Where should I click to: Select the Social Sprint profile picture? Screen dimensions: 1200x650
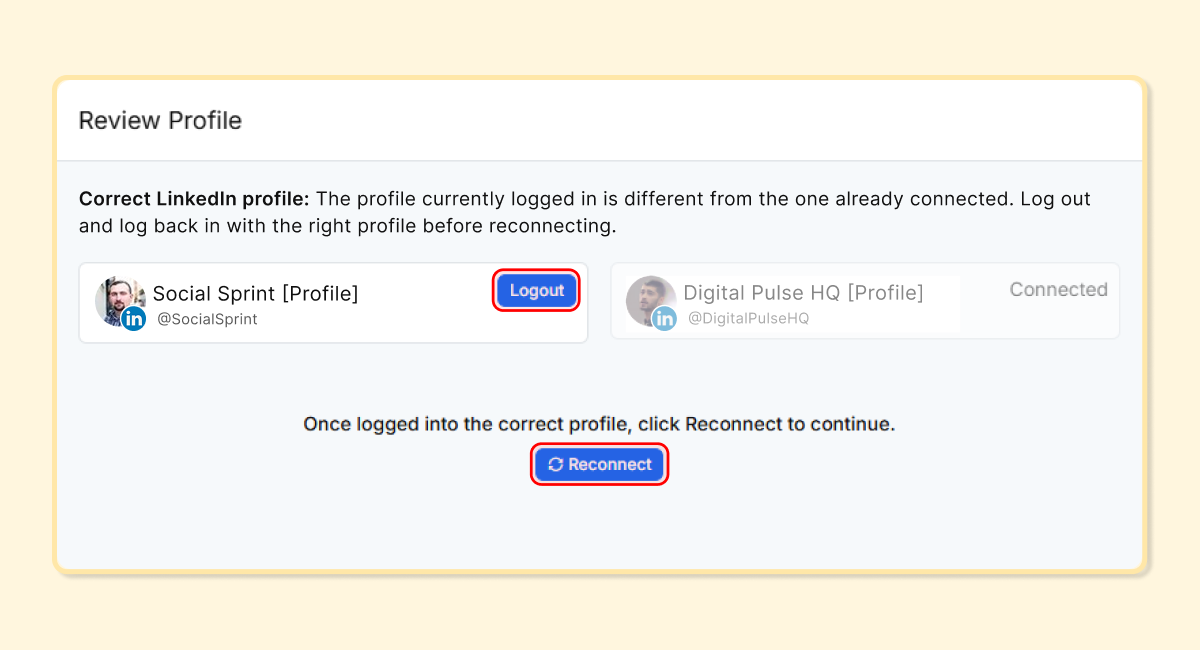point(122,300)
